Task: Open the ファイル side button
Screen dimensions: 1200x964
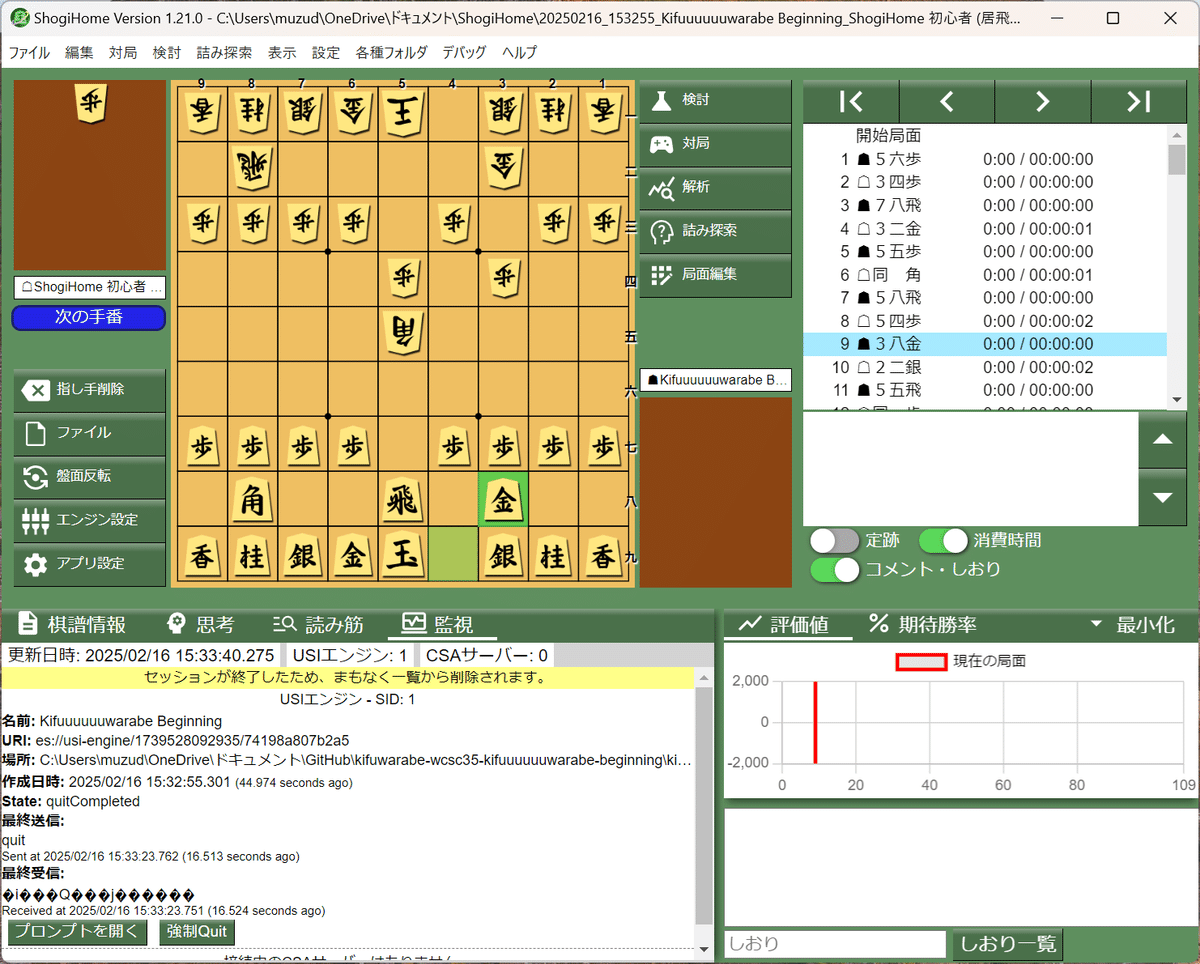Action: pos(90,433)
